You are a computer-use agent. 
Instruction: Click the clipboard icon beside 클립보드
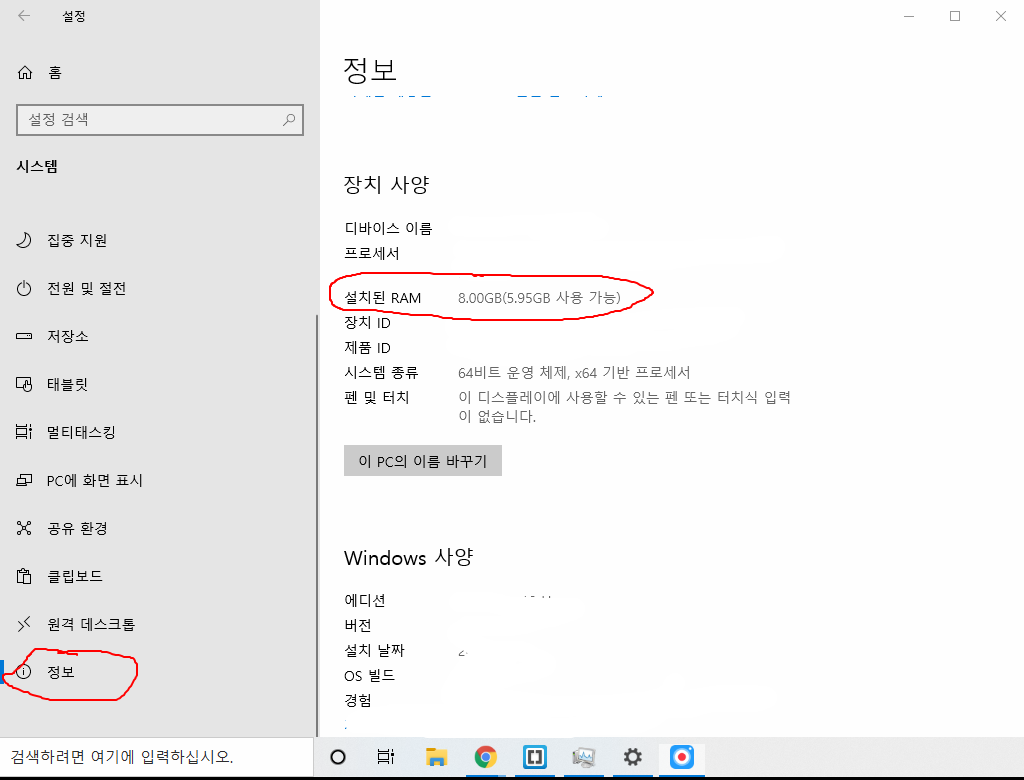point(24,576)
